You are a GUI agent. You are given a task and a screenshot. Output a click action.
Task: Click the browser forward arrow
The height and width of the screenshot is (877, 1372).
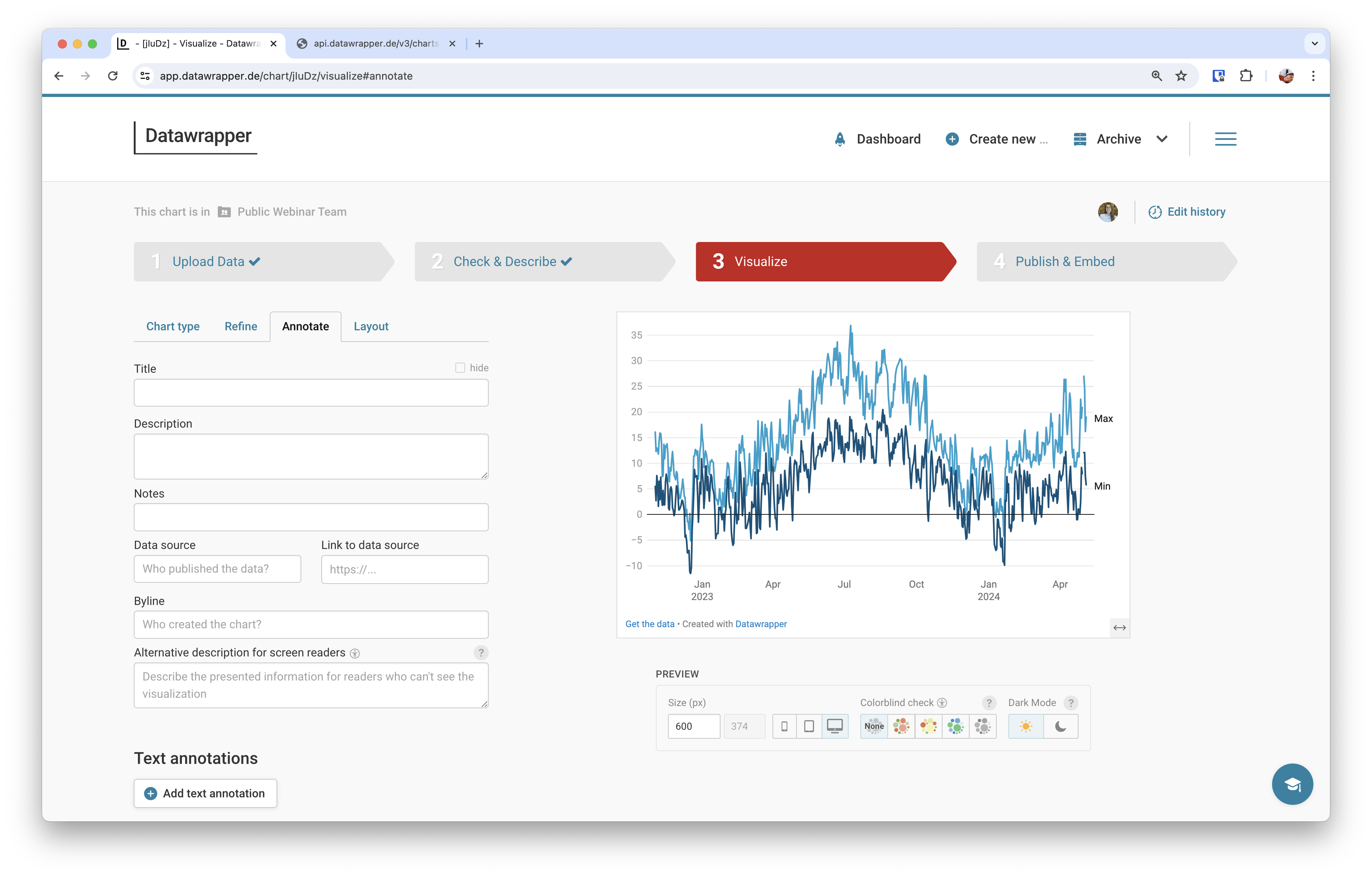pos(85,76)
